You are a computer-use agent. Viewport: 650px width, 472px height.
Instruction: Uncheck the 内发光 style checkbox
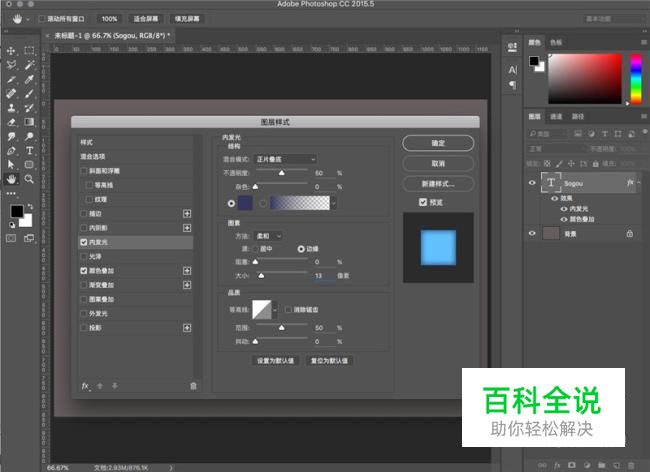tap(84, 242)
